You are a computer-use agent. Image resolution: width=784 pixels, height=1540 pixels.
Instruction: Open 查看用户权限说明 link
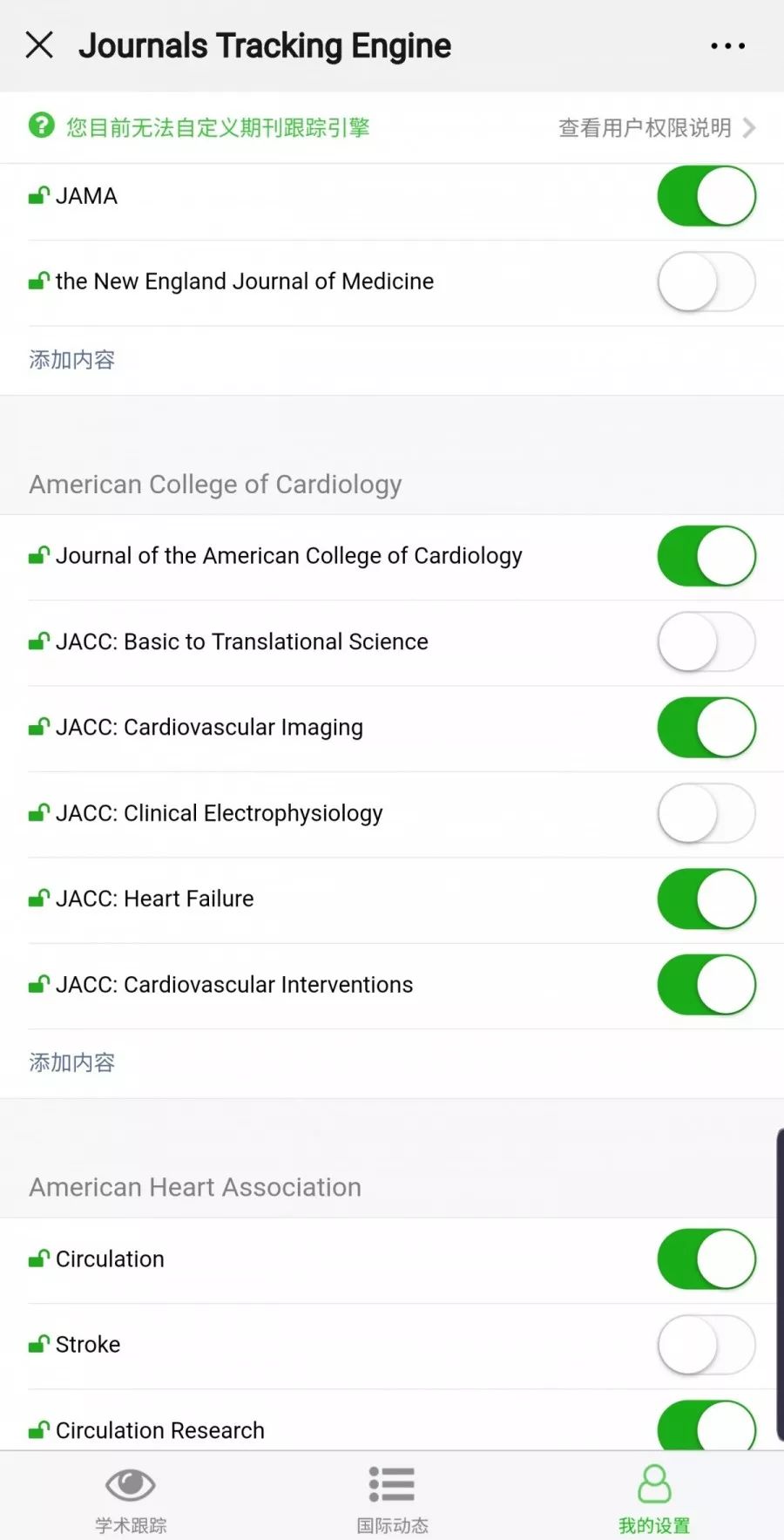coord(645,128)
